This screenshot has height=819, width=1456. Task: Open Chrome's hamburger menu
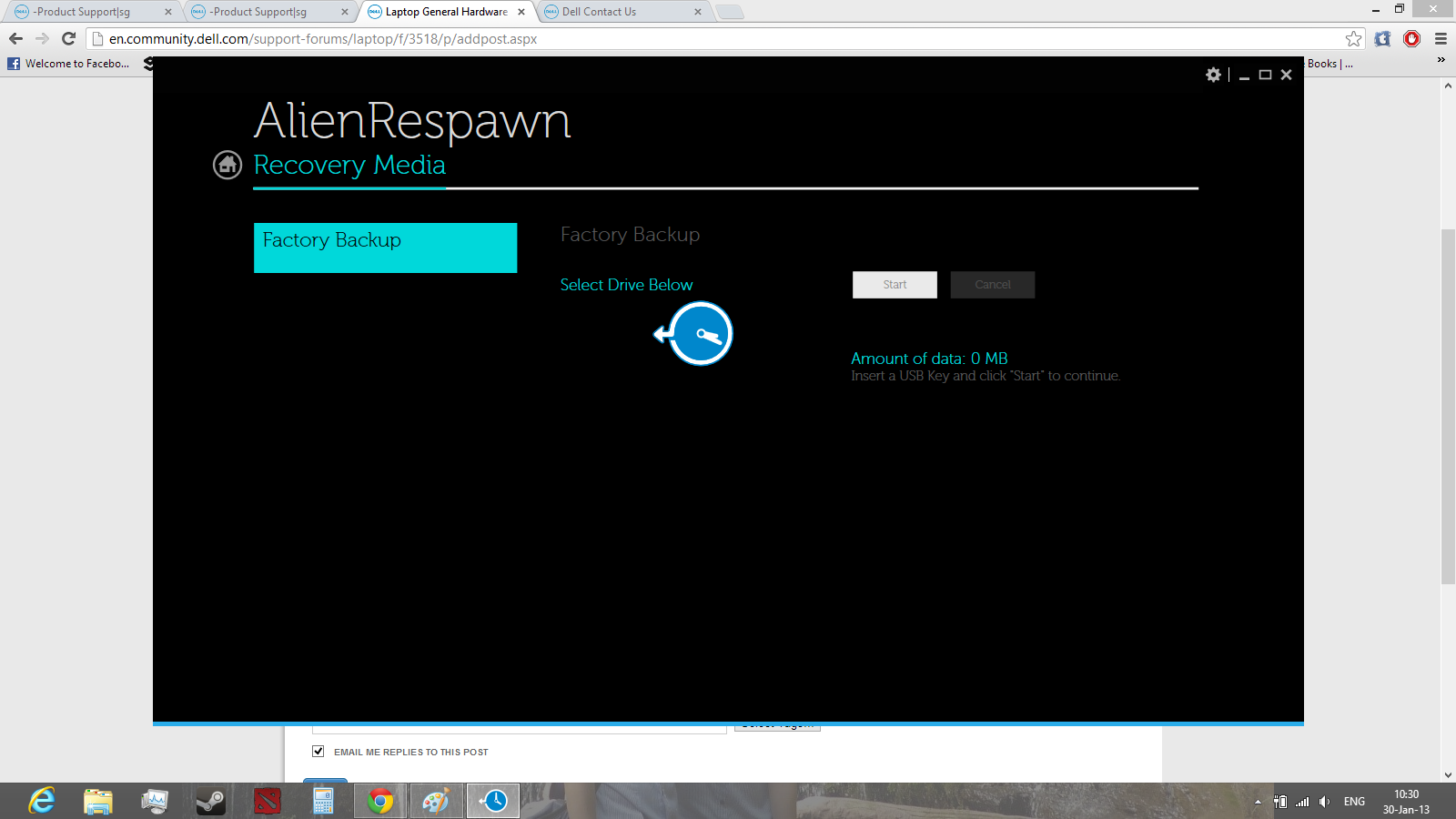[x=1441, y=38]
